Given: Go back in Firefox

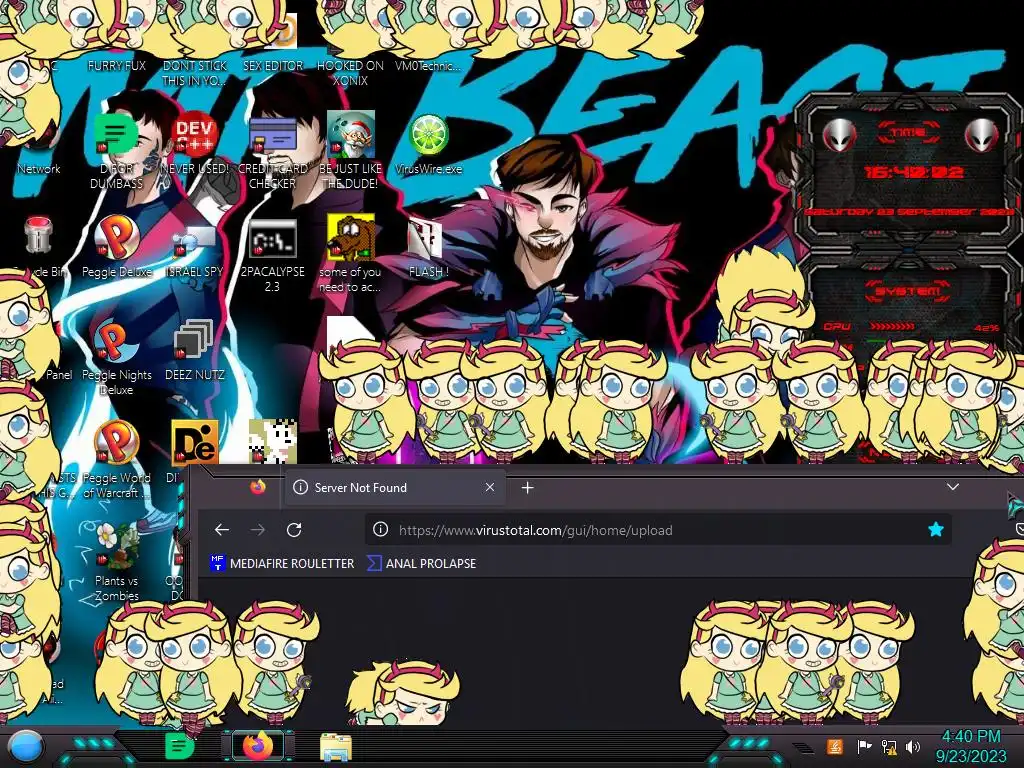Looking at the screenshot, I should (x=221, y=530).
